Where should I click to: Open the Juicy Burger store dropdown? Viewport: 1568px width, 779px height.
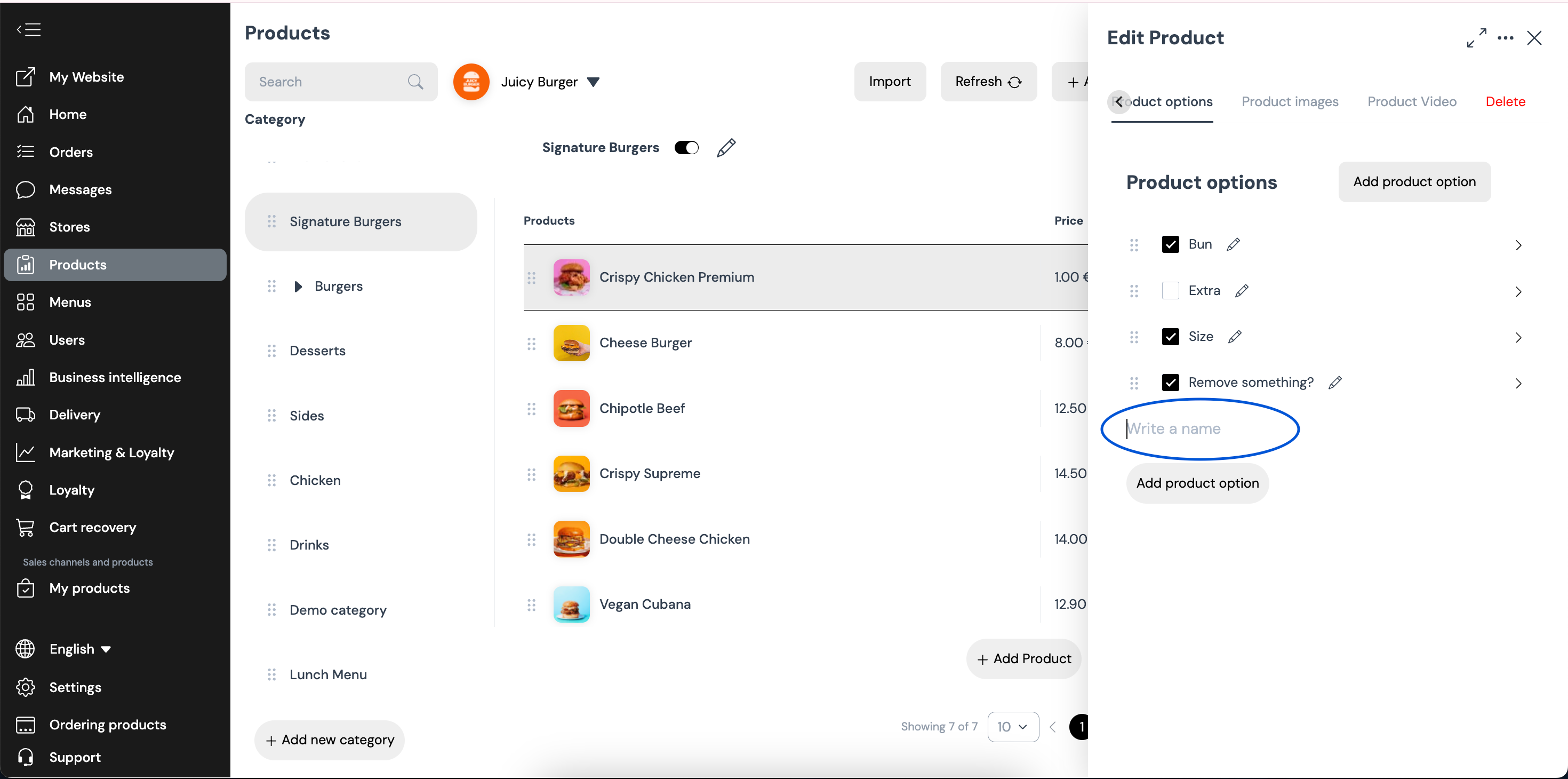(593, 82)
